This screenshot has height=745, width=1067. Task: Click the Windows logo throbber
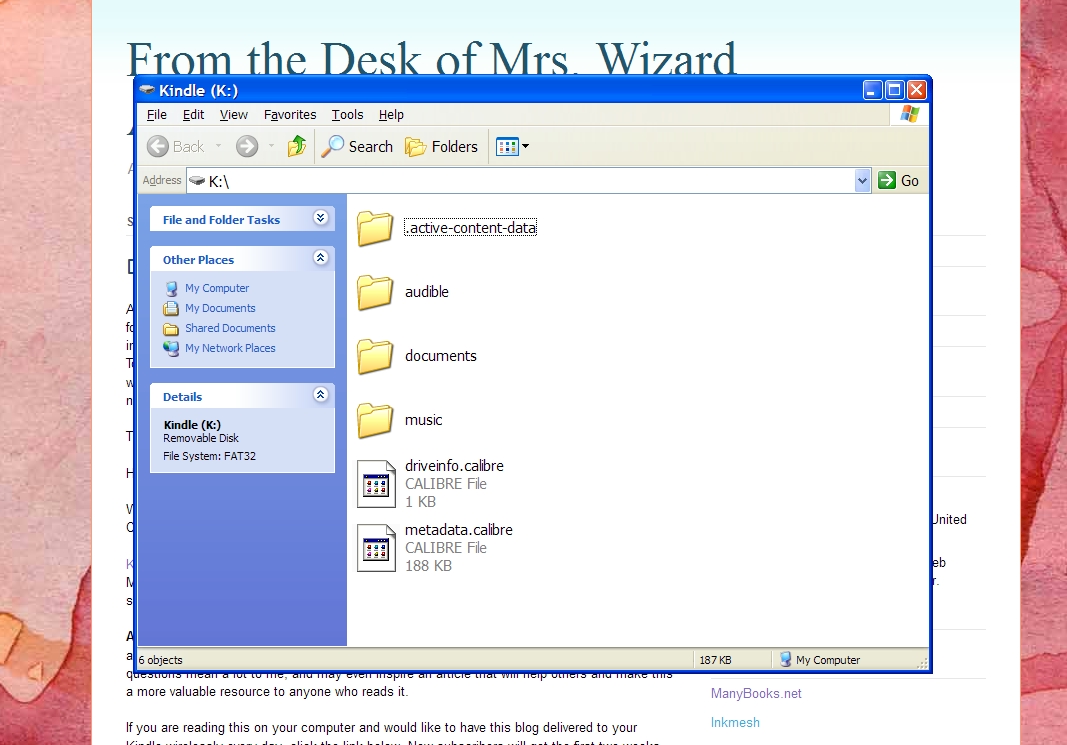(x=909, y=114)
